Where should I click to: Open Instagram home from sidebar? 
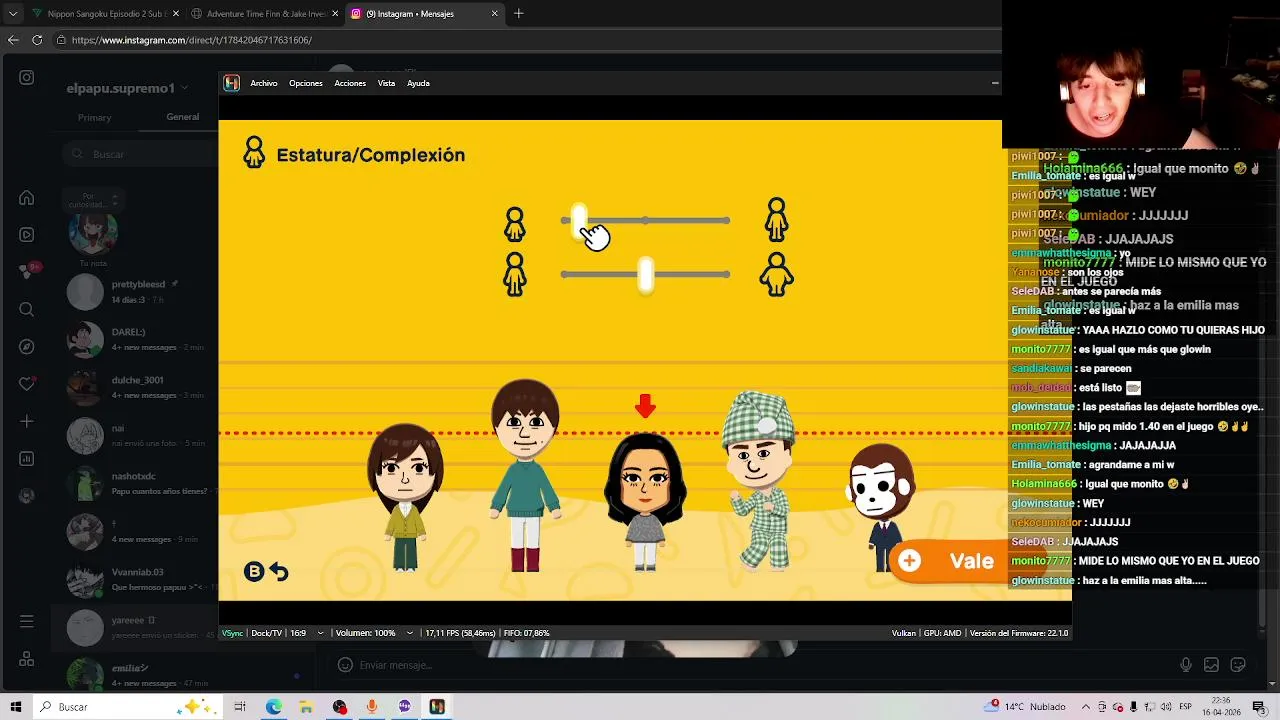[x=27, y=198]
